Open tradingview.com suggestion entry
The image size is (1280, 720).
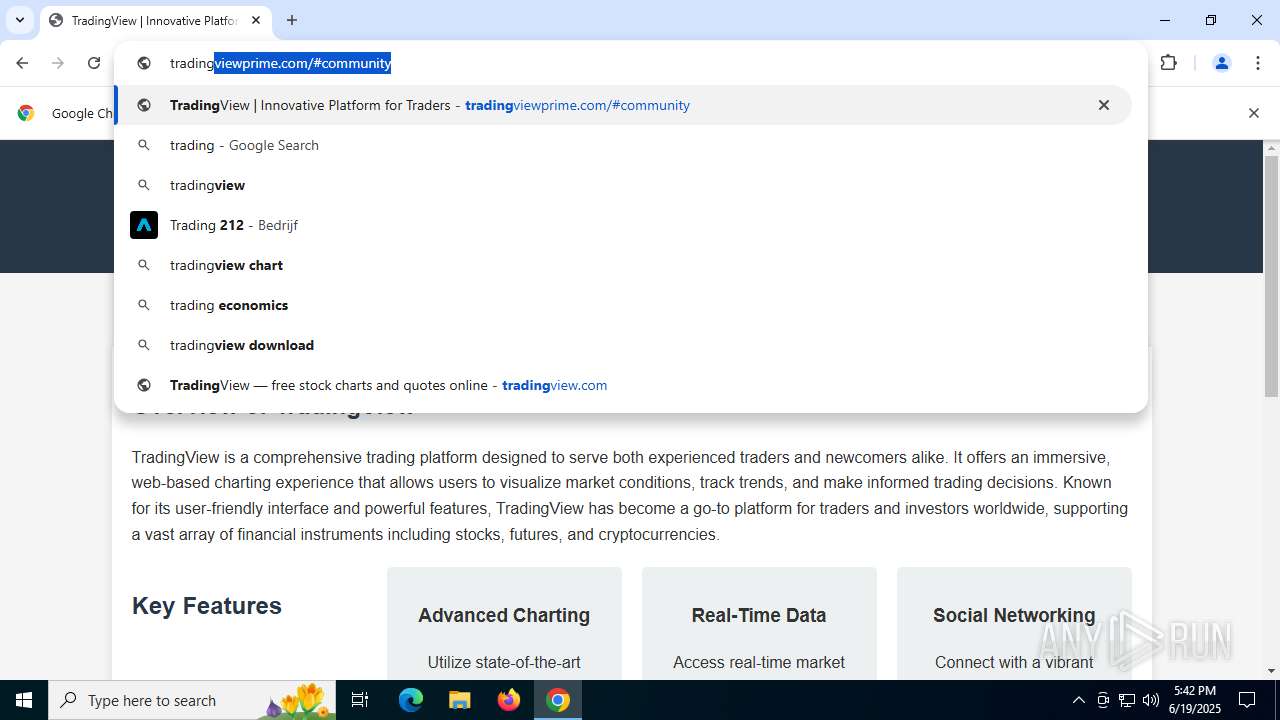click(x=623, y=385)
